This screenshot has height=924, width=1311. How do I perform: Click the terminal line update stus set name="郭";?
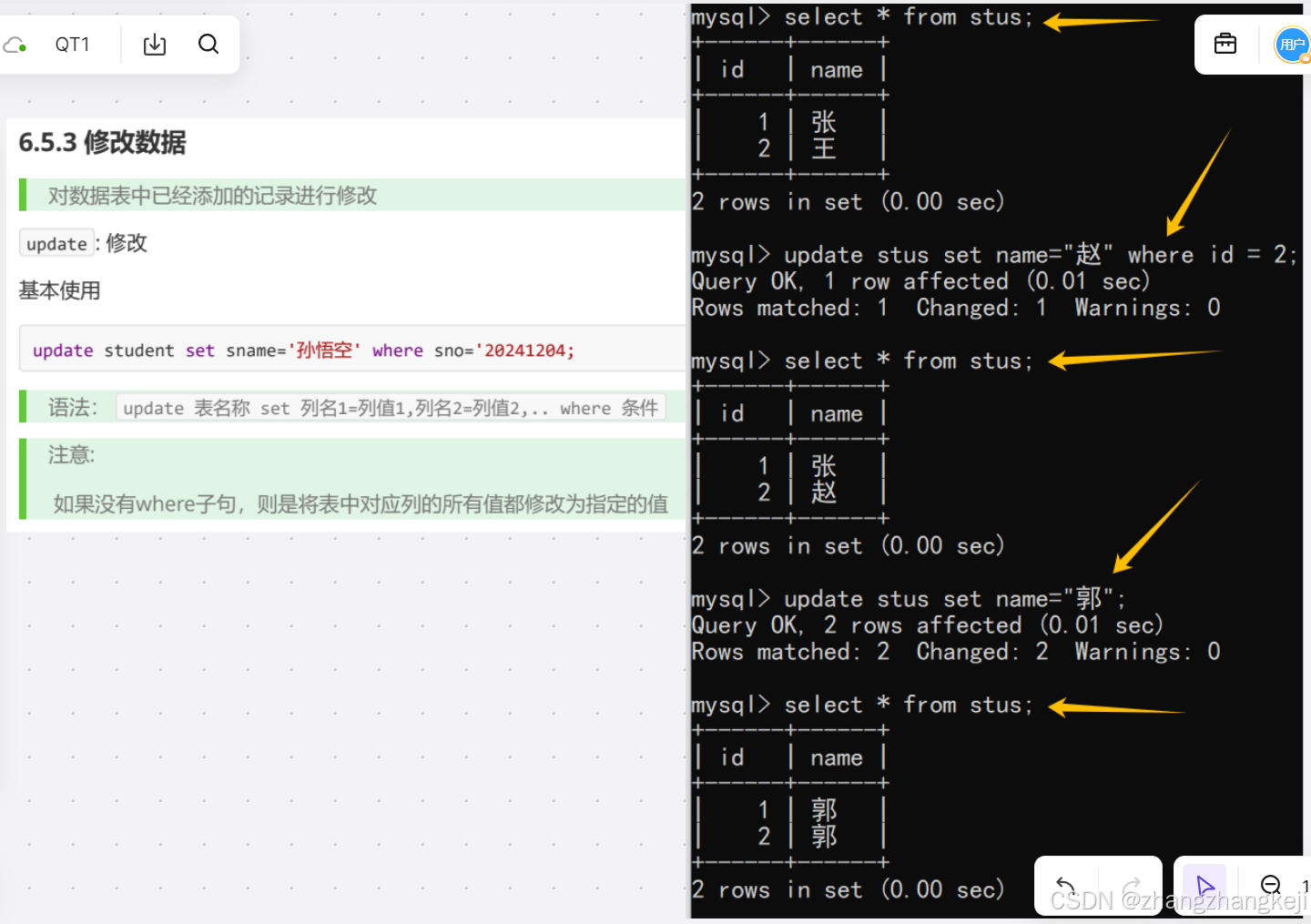(909, 599)
